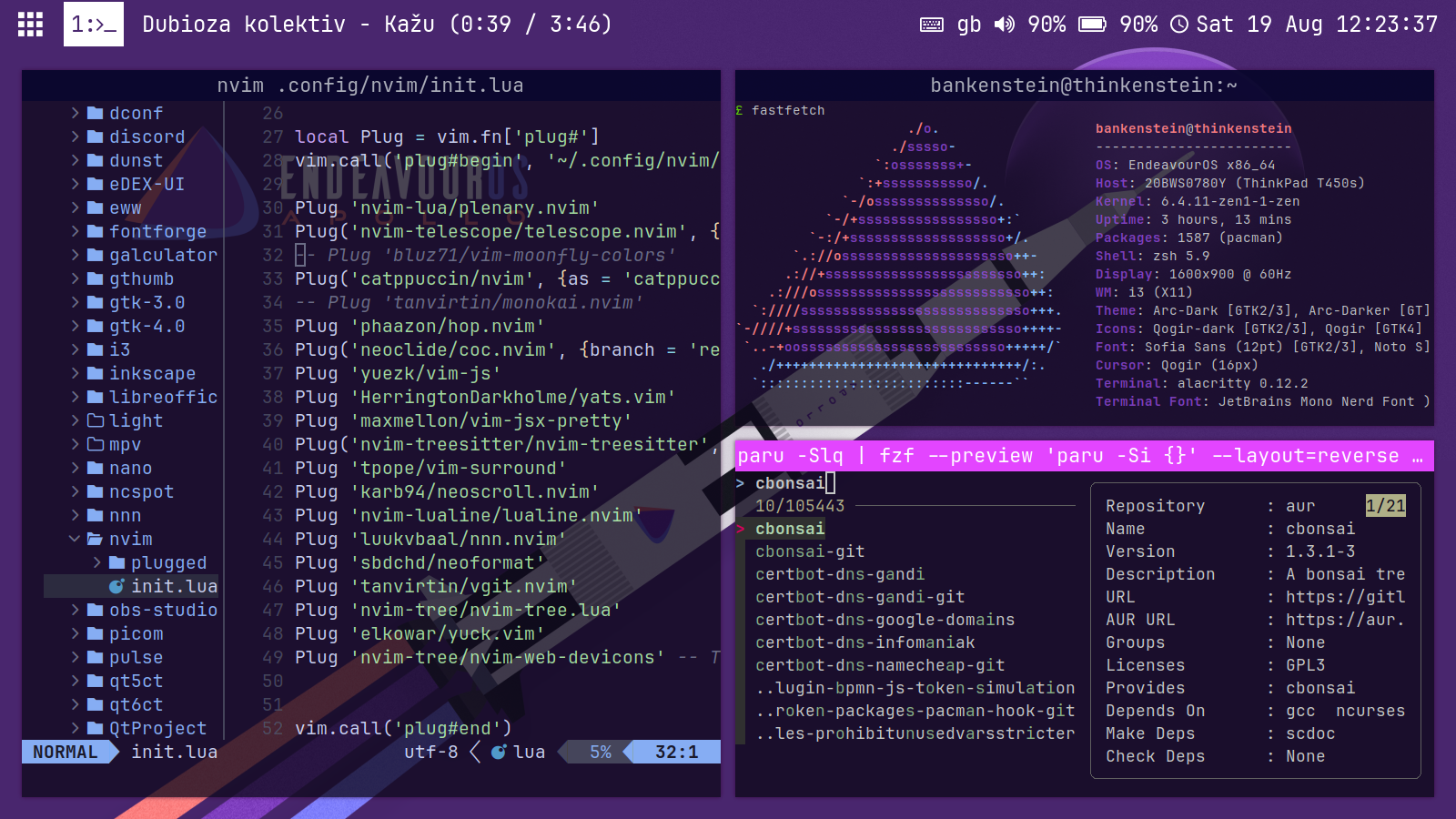Screen dimensions: 1456x819
Task: Expand the eww folder chevron
Action: tap(75, 207)
